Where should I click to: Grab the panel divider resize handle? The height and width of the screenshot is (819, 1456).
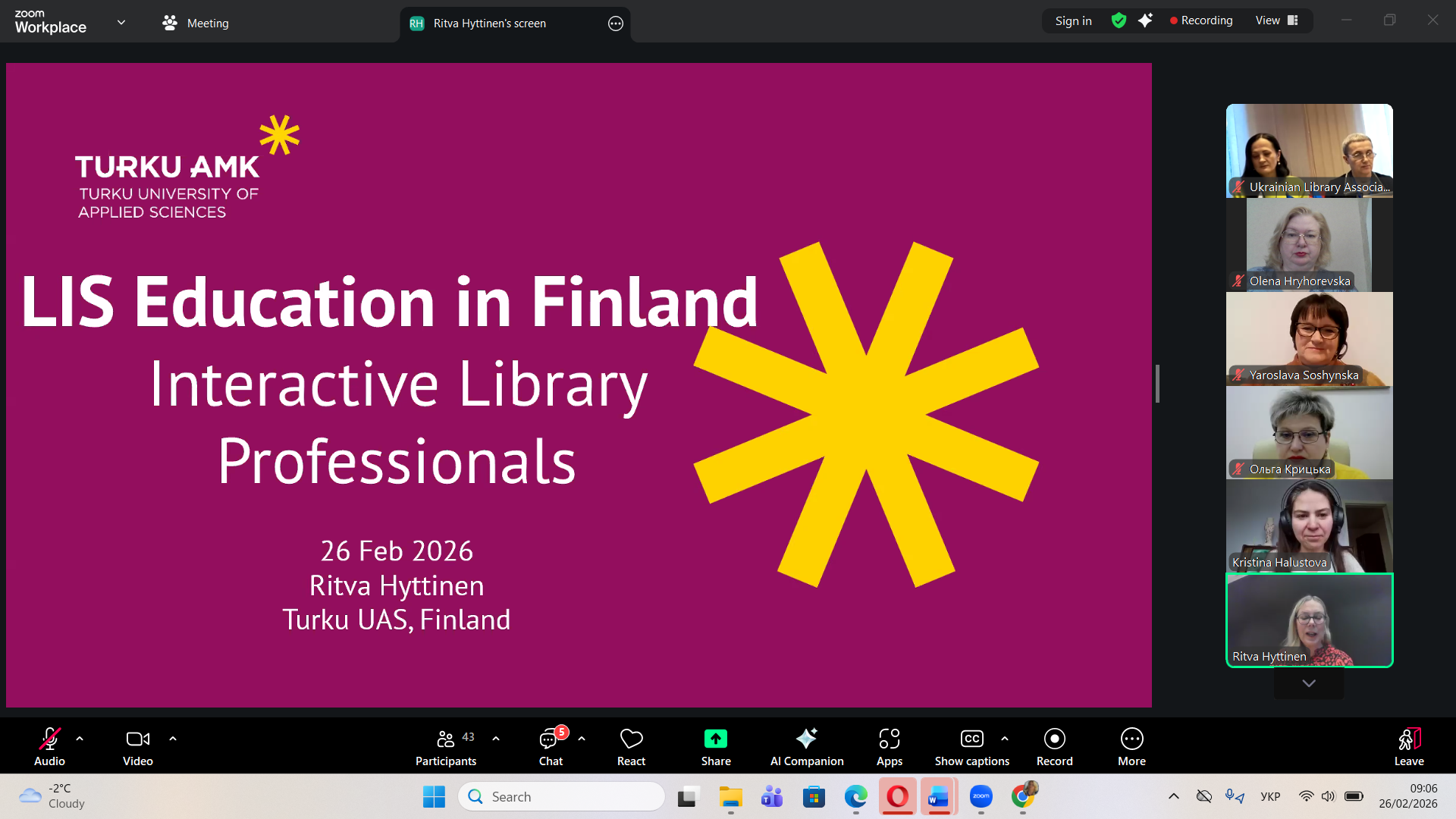tap(1157, 384)
